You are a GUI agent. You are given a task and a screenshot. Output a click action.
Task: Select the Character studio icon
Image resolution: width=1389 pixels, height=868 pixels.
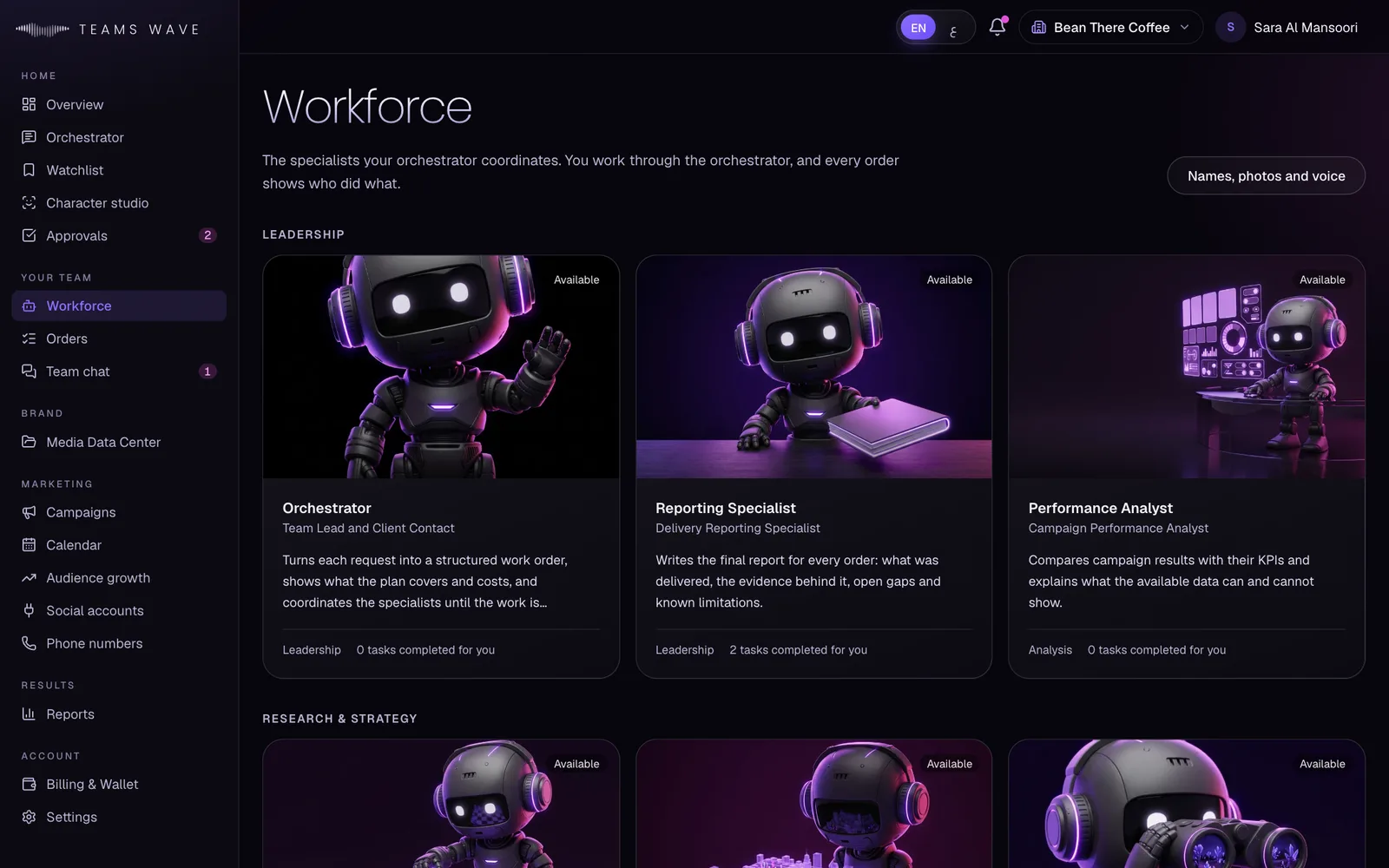pos(29,202)
